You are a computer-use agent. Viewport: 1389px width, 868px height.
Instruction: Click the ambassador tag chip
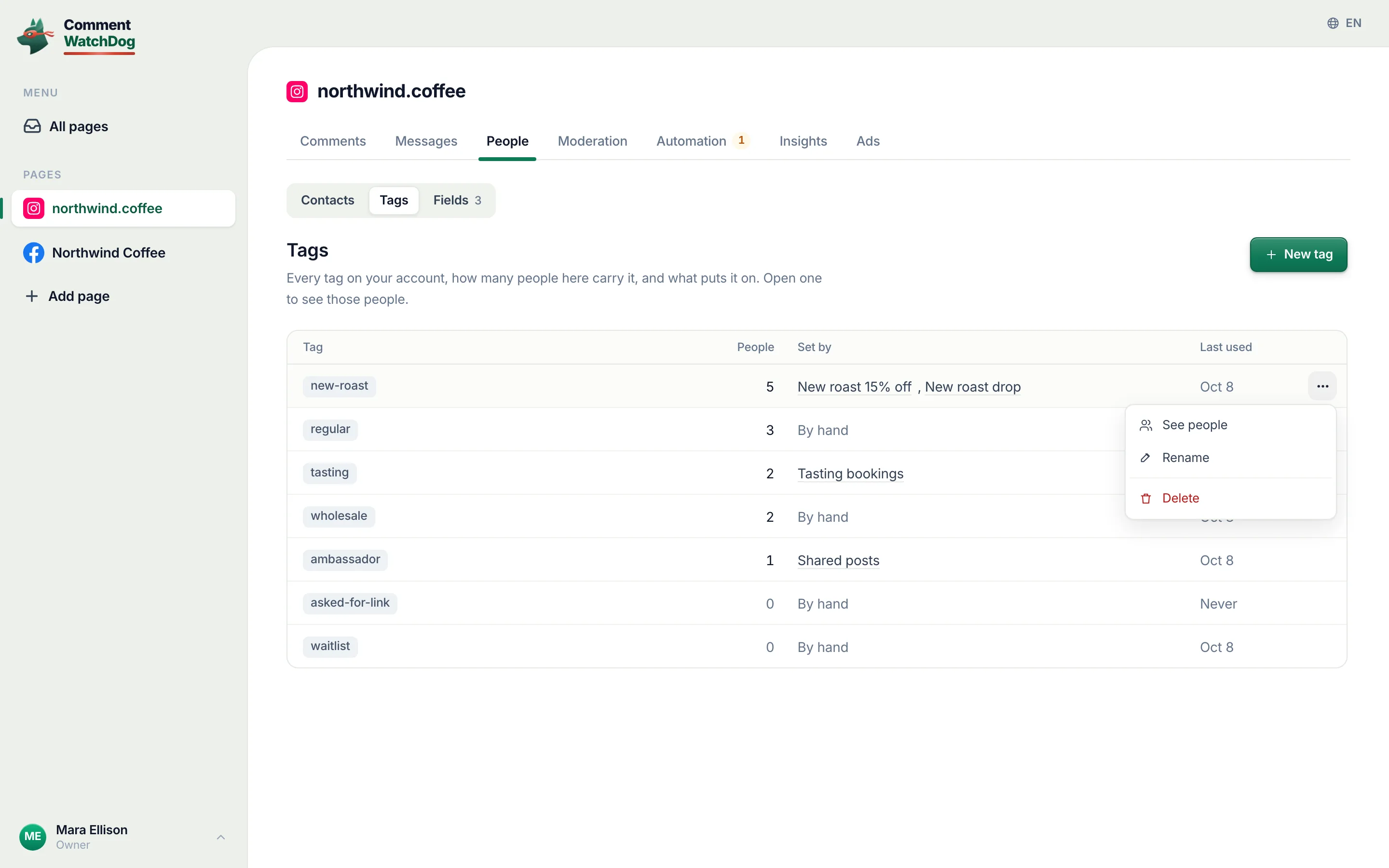(x=345, y=560)
